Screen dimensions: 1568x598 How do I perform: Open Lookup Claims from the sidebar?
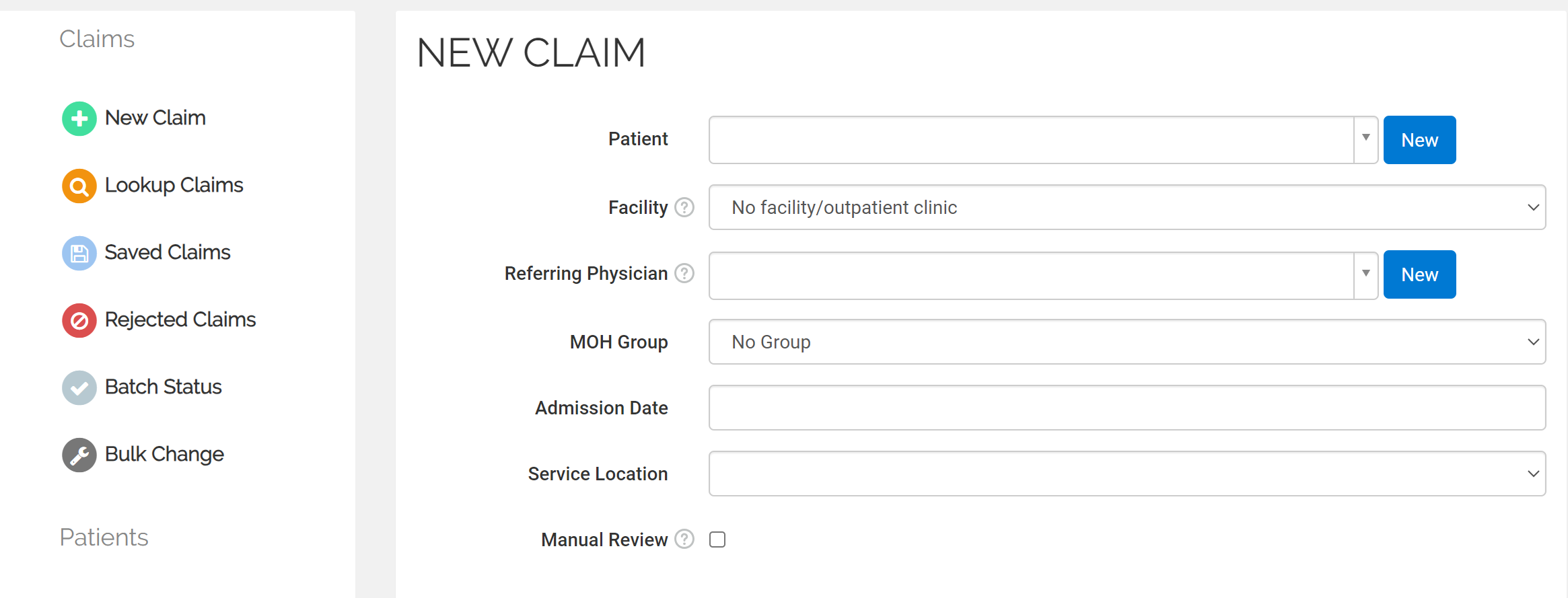click(x=174, y=185)
